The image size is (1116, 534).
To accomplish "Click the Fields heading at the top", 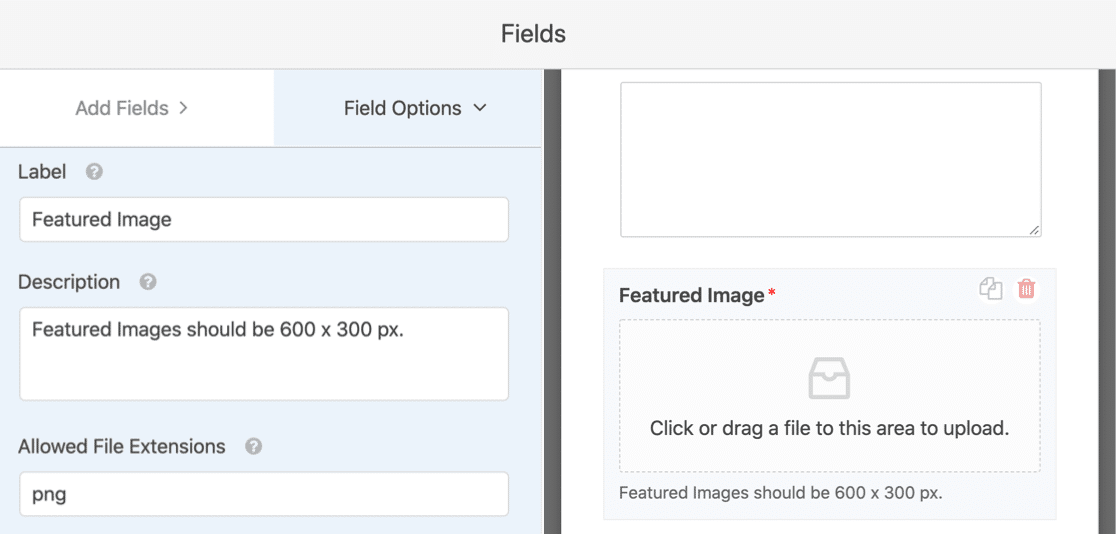I will click(x=533, y=34).
